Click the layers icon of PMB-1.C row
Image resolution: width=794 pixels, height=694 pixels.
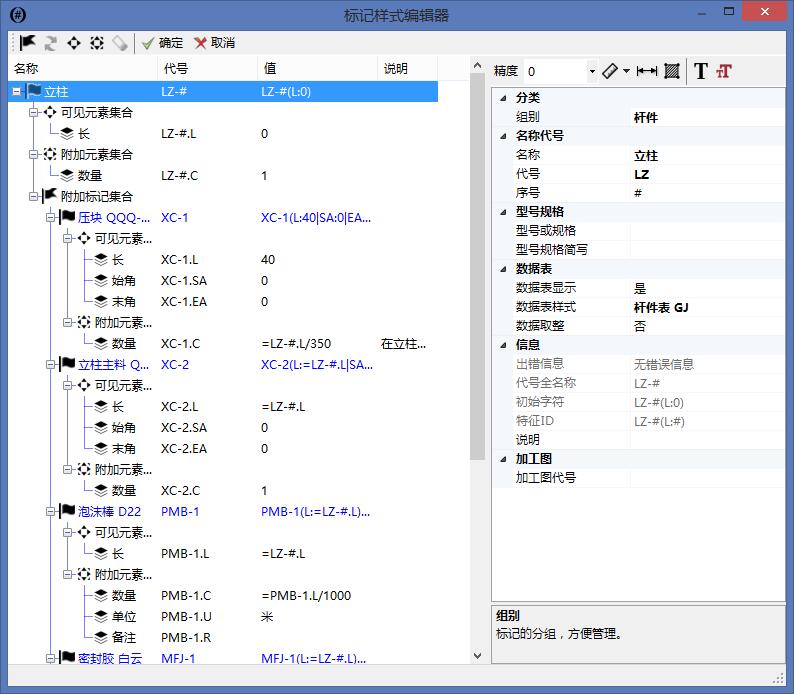click(x=101, y=595)
